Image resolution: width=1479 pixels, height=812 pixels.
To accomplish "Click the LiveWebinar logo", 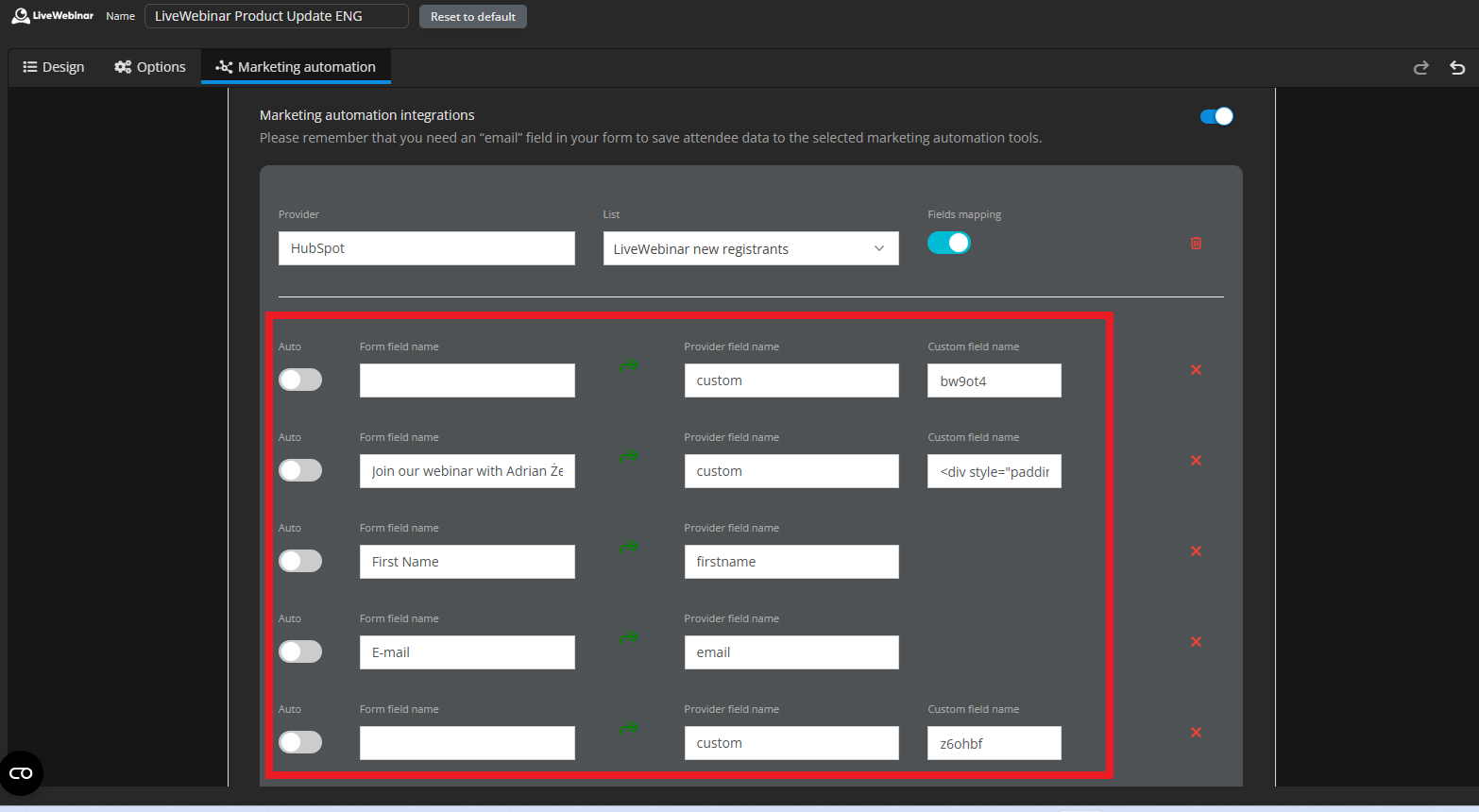I will [x=53, y=16].
